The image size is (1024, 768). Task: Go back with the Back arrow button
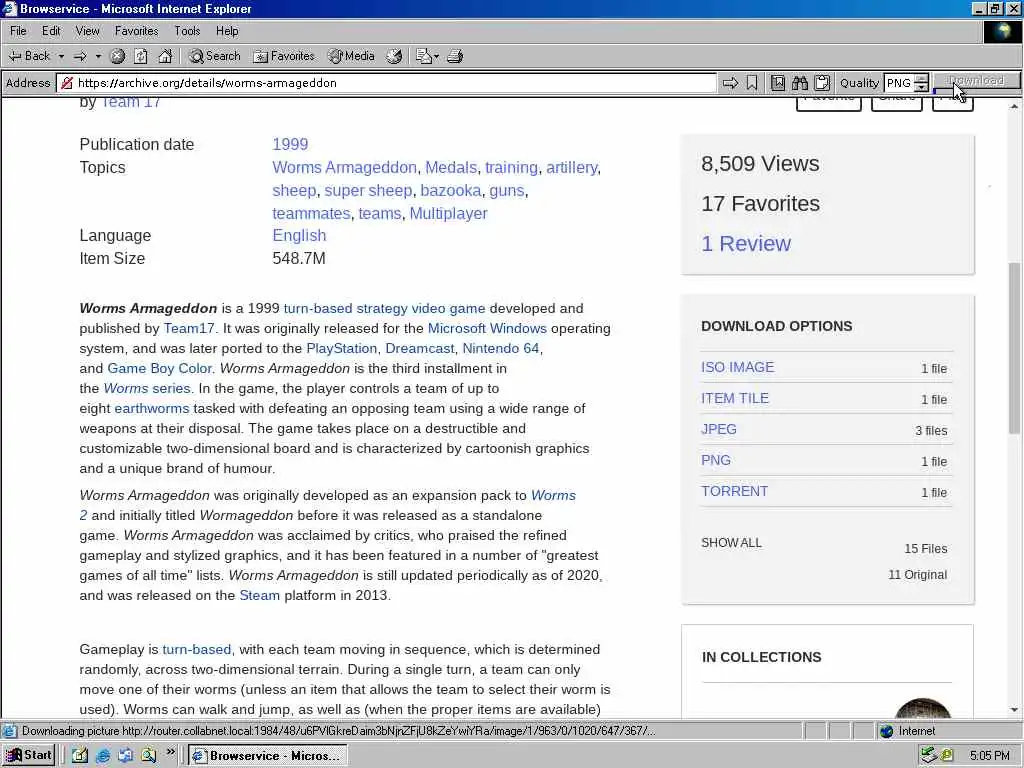point(29,56)
